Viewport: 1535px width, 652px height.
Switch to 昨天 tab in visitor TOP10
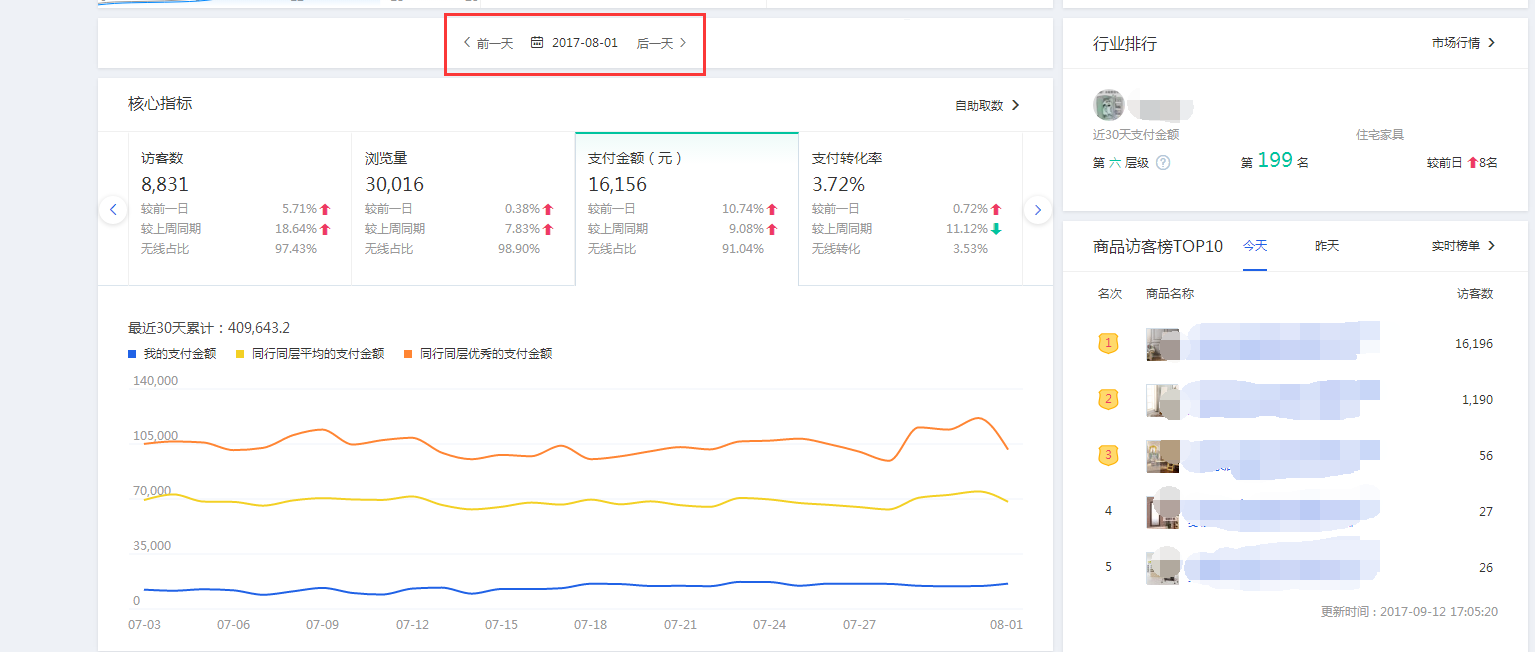(1326, 246)
